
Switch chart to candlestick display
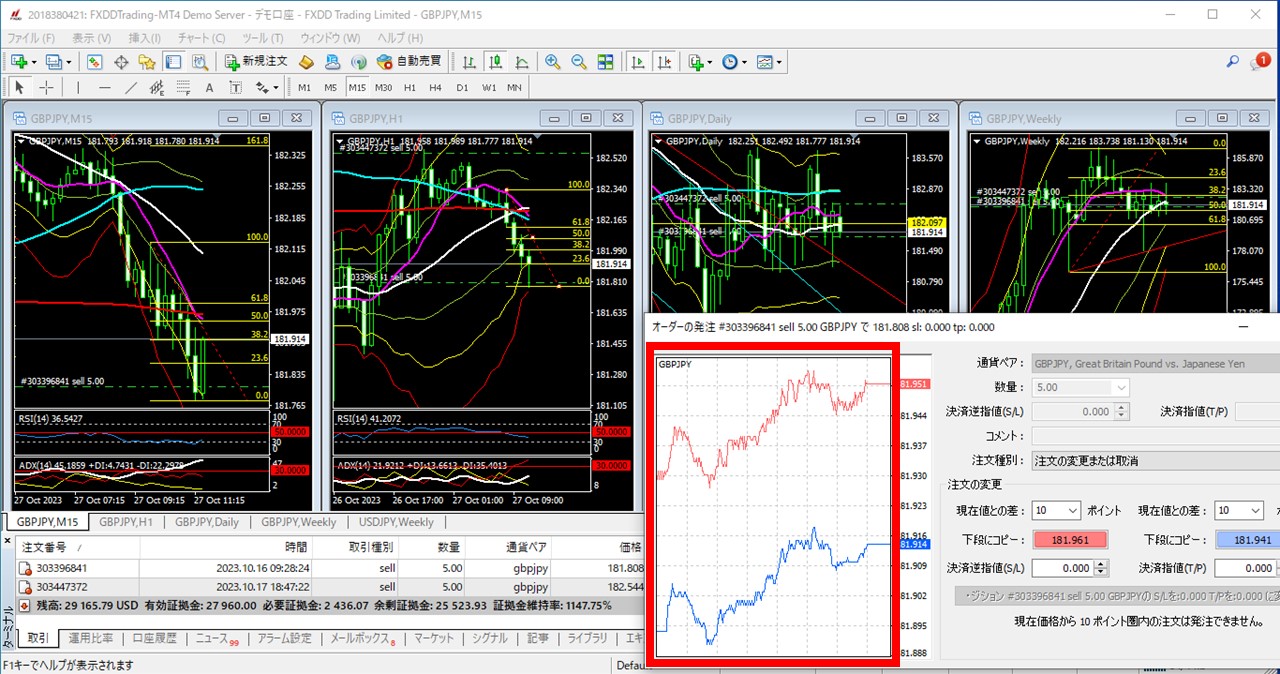[x=494, y=62]
